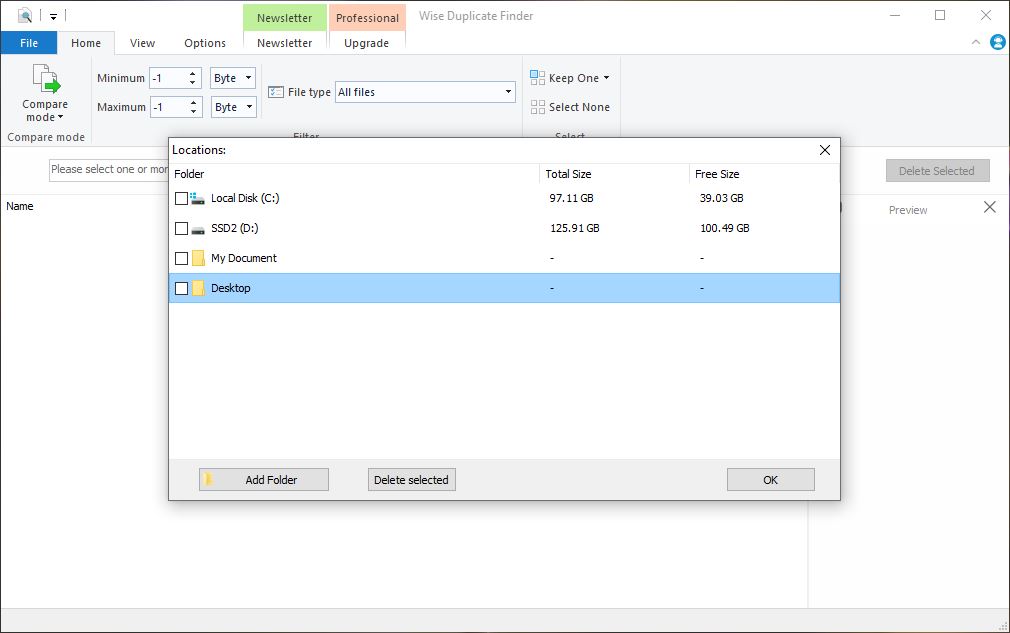Select the '39.03 GB' free size cell
This screenshot has height=633, width=1010.
[721, 198]
